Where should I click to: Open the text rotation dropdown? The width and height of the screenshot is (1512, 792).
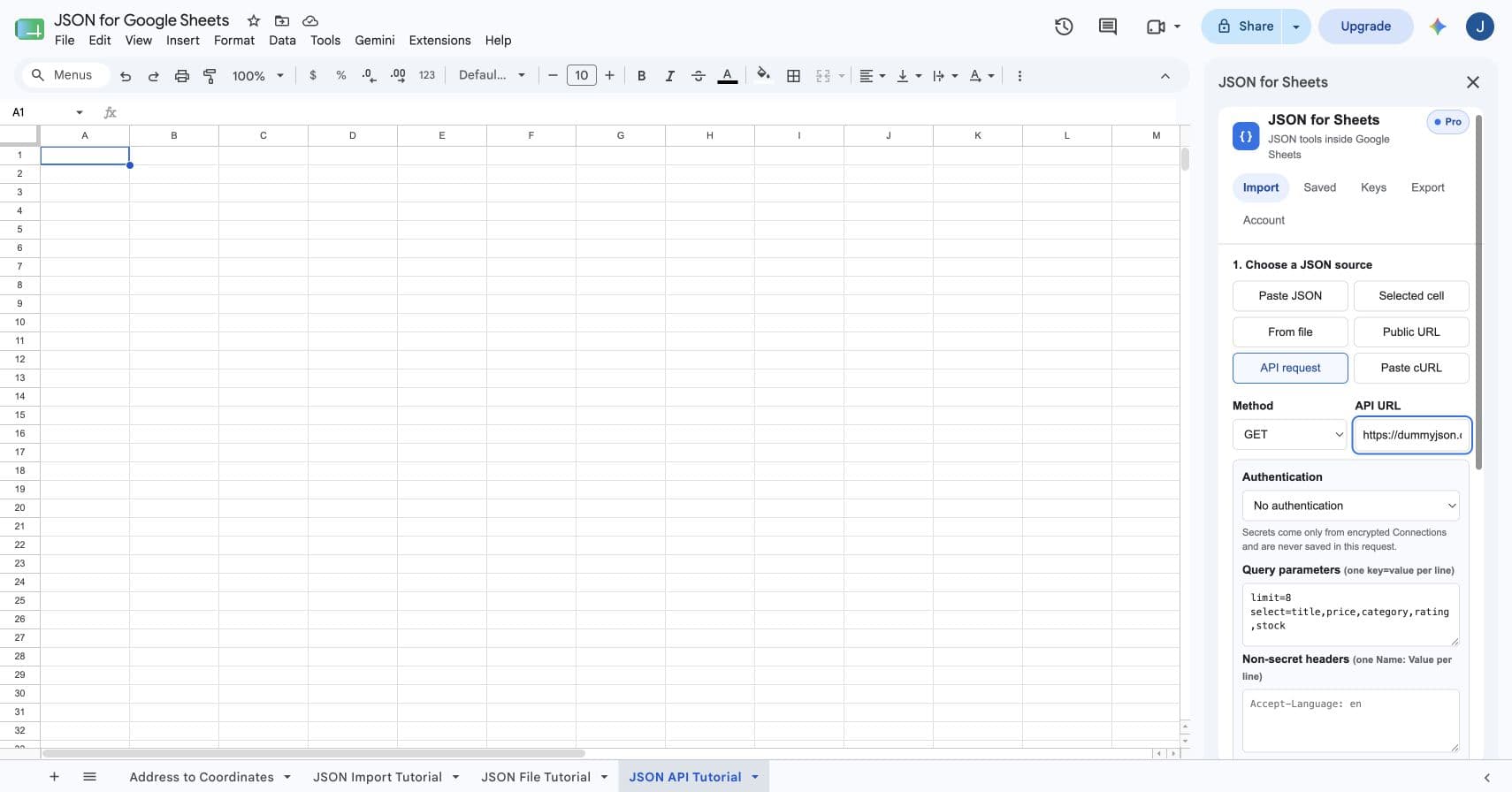[x=981, y=76]
